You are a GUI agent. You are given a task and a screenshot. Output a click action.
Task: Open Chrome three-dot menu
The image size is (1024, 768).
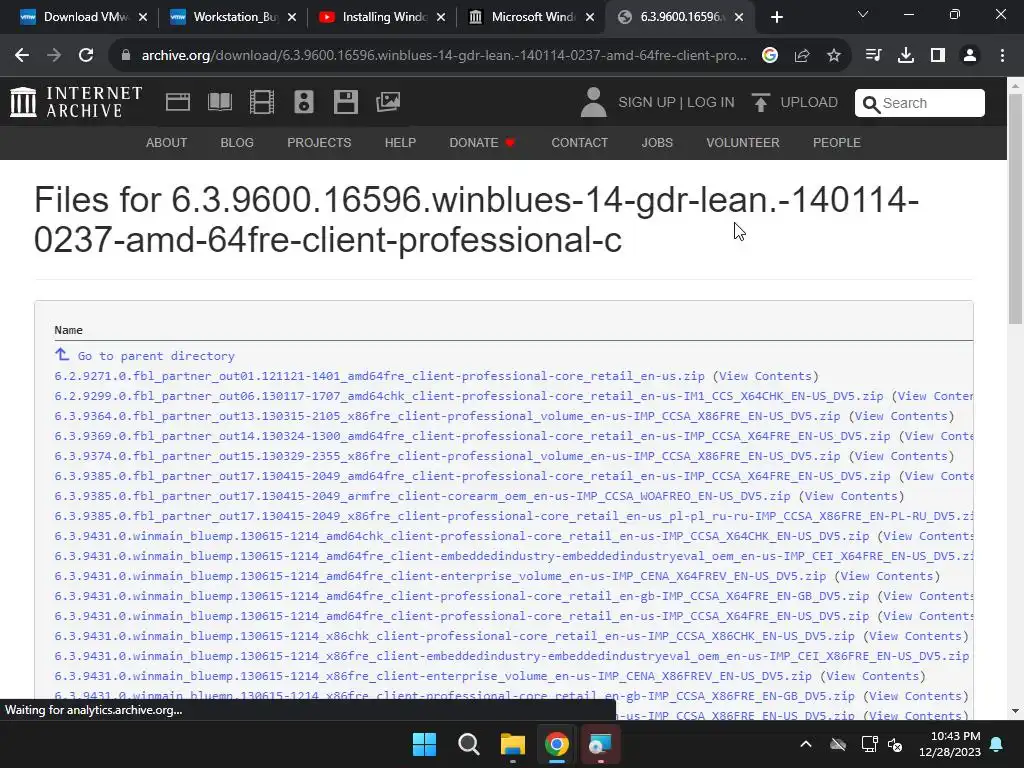(x=1002, y=56)
